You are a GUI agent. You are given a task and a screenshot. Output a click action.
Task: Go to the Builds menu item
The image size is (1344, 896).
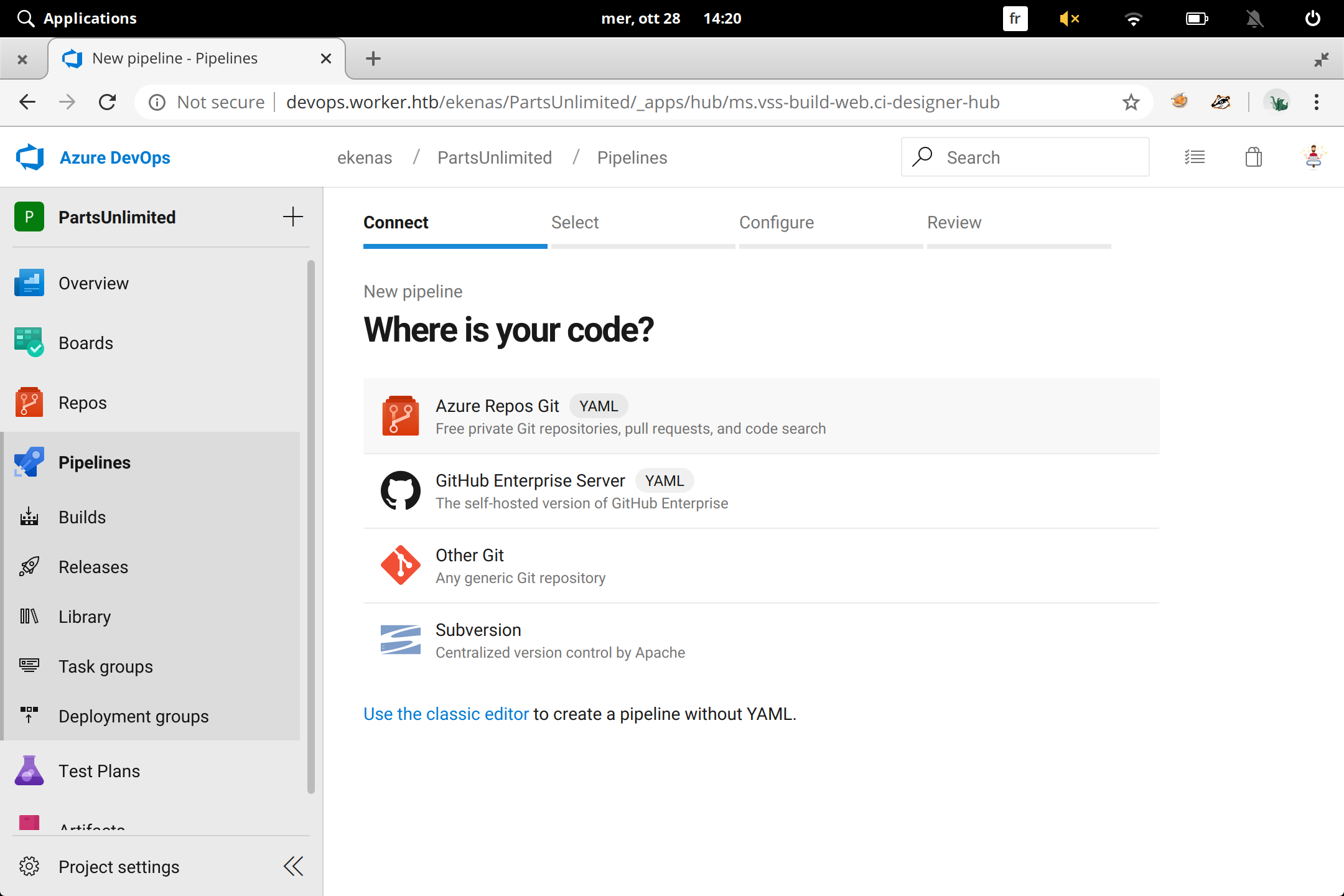82,517
